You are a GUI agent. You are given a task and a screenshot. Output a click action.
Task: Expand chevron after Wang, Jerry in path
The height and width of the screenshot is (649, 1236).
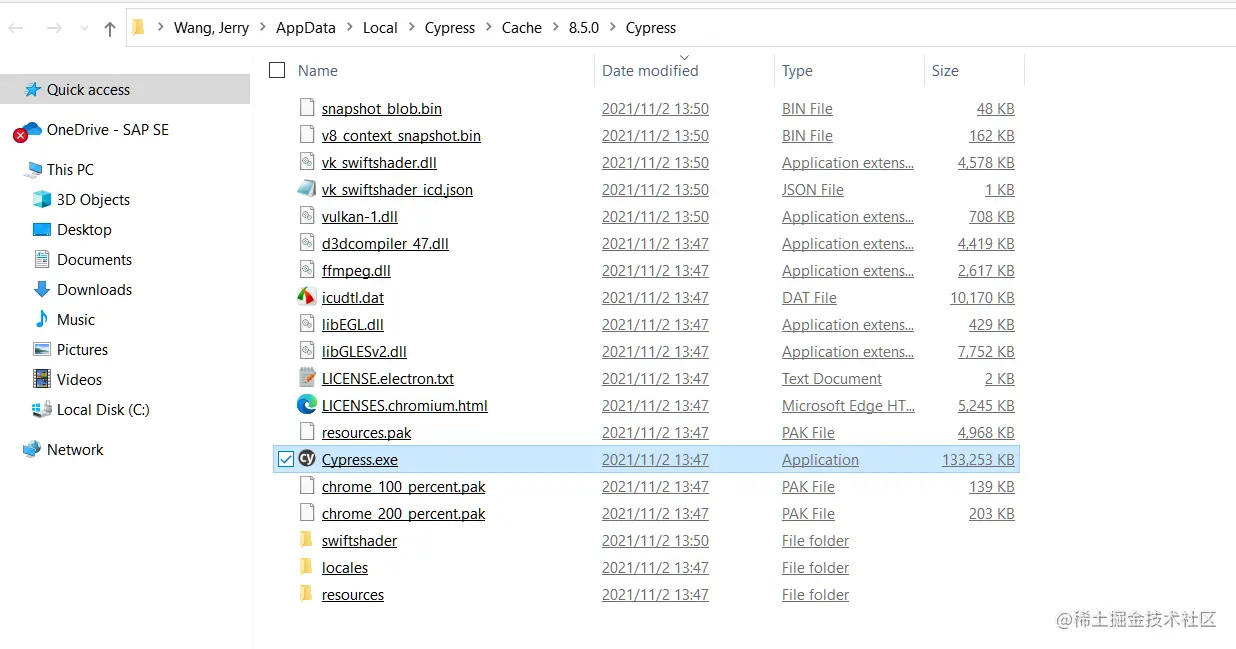click(262, 28)
